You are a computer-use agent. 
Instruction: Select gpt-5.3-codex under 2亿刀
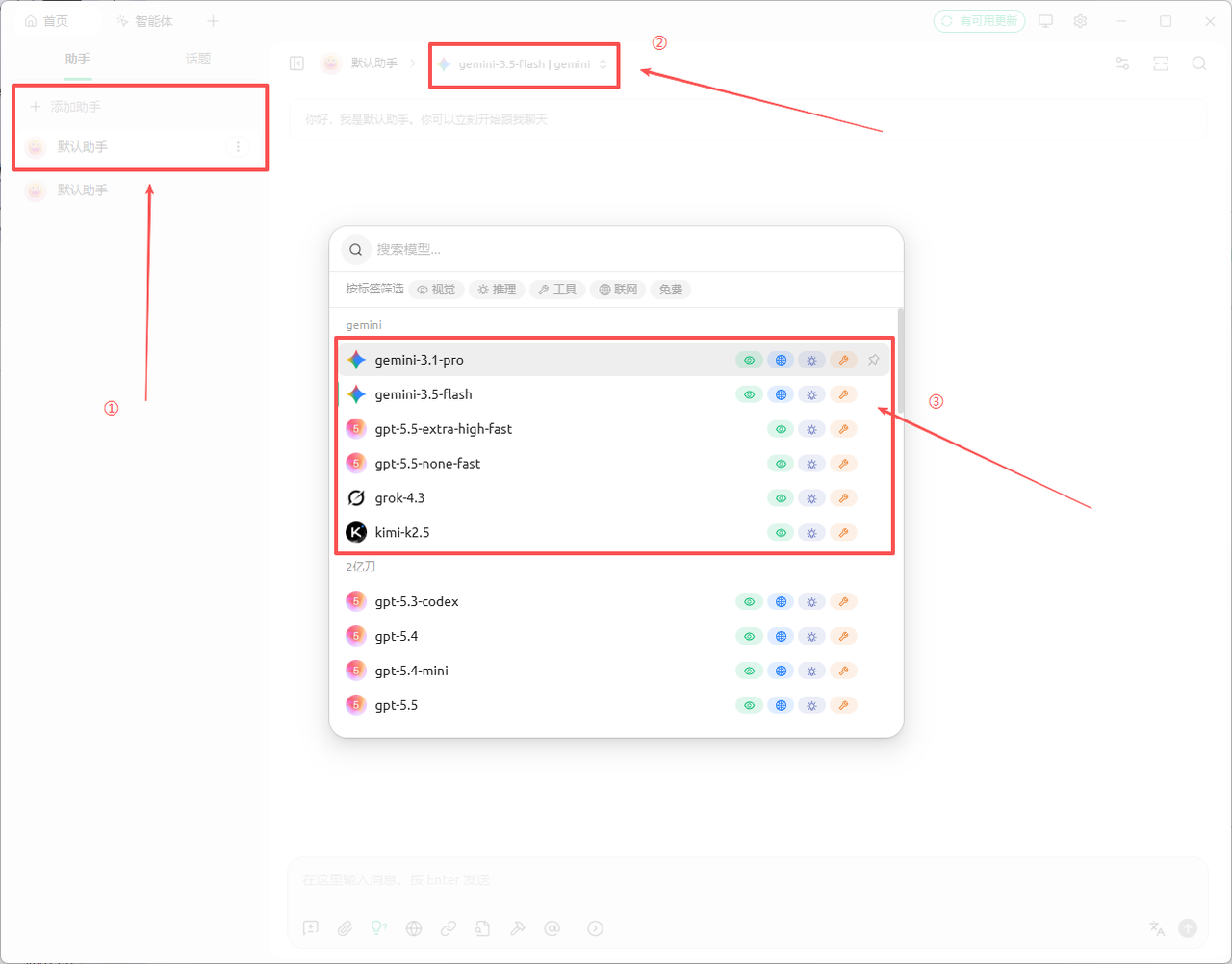coord(613,602)
